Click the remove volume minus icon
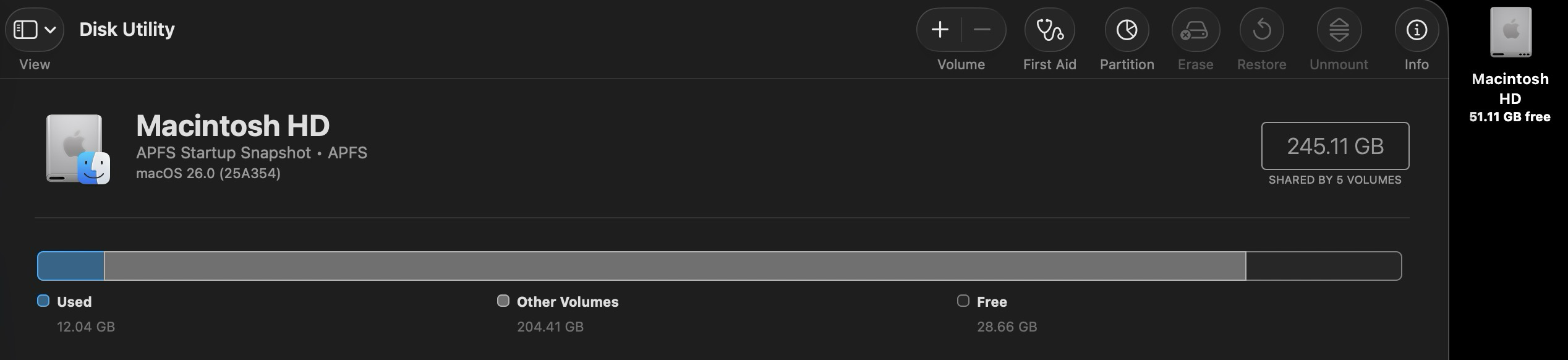 (x=982, y=30)
